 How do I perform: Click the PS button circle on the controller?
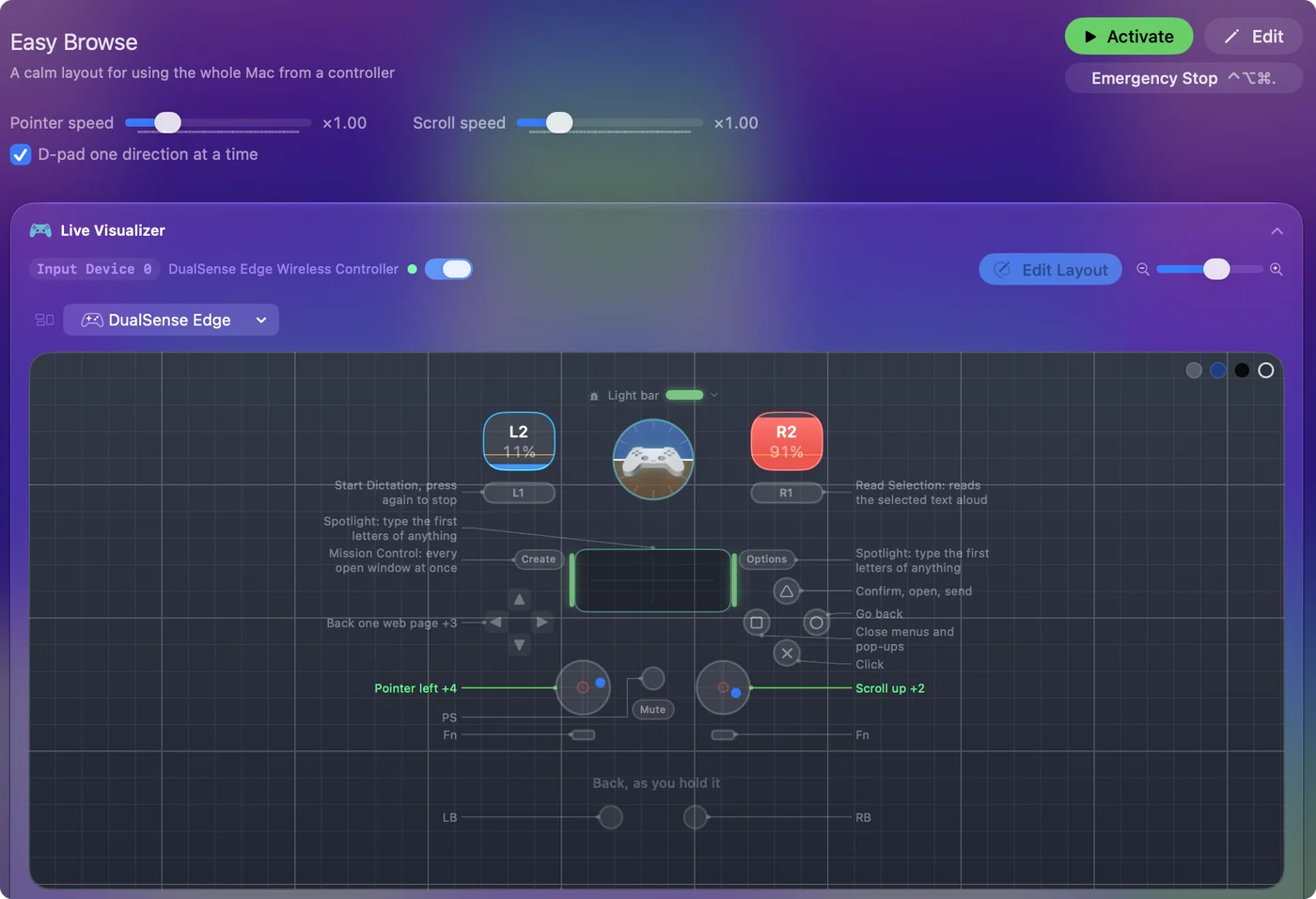[x=652, y=678]
